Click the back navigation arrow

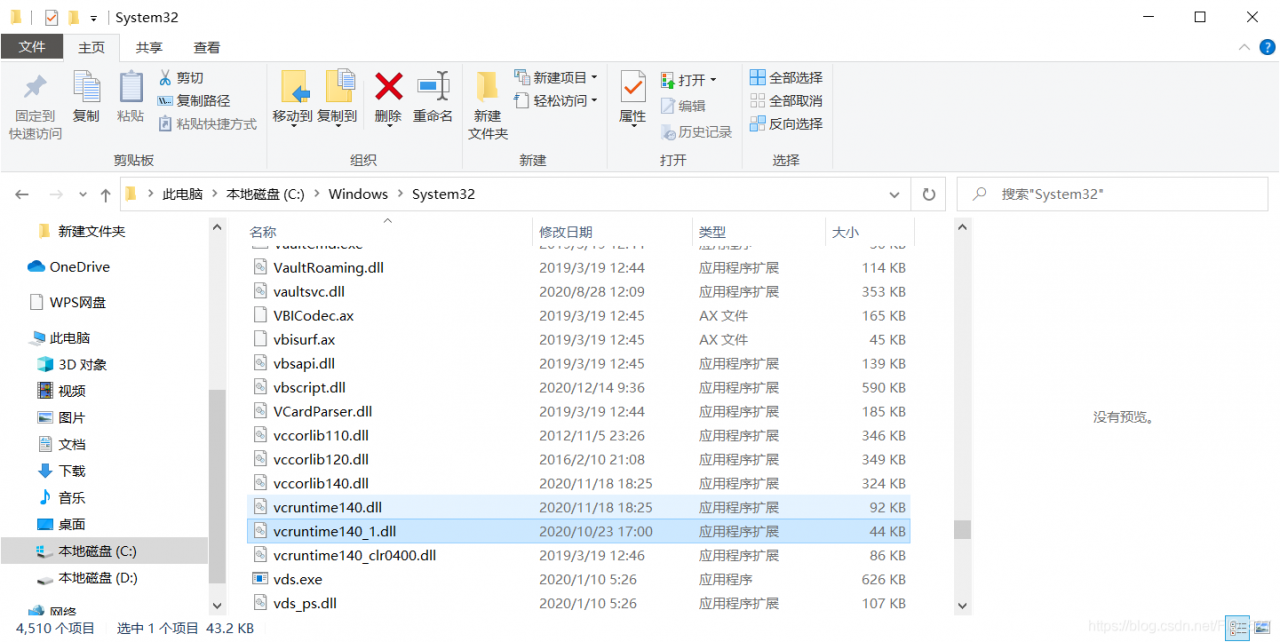[x=22, y=193]
